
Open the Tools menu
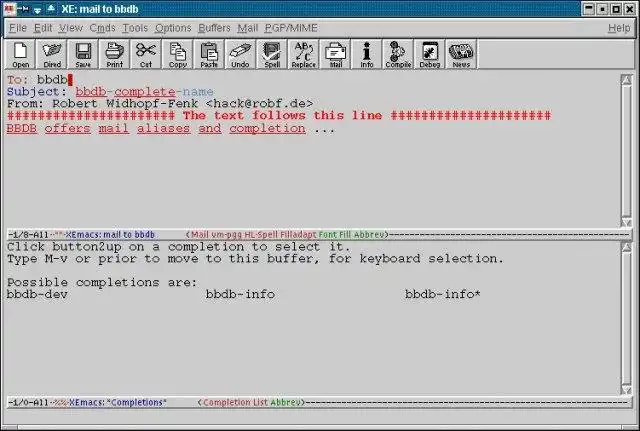[135, 28]
